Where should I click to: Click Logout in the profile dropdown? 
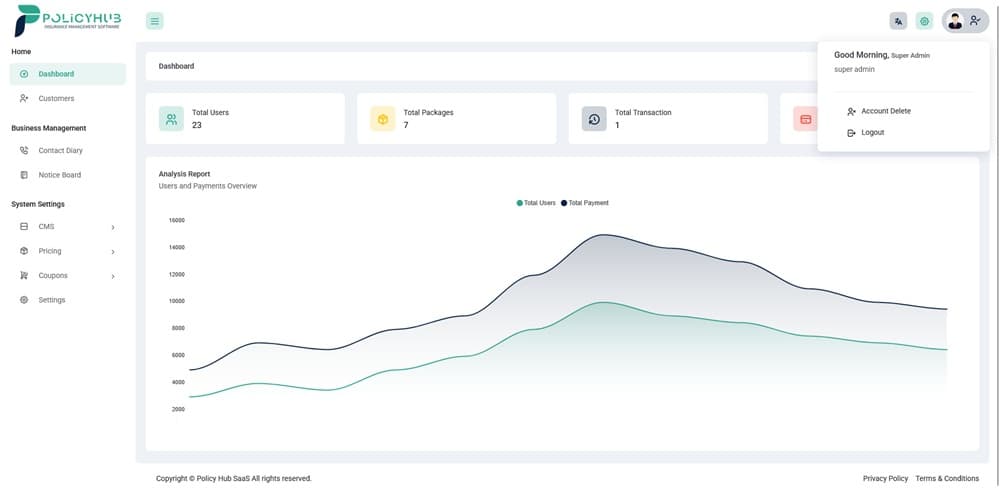[x=872, y=132]
